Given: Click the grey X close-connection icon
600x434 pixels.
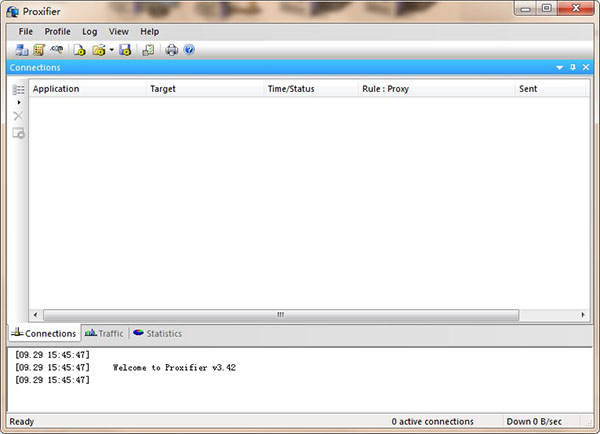Looking at the screenshot, I should [18, 116].
